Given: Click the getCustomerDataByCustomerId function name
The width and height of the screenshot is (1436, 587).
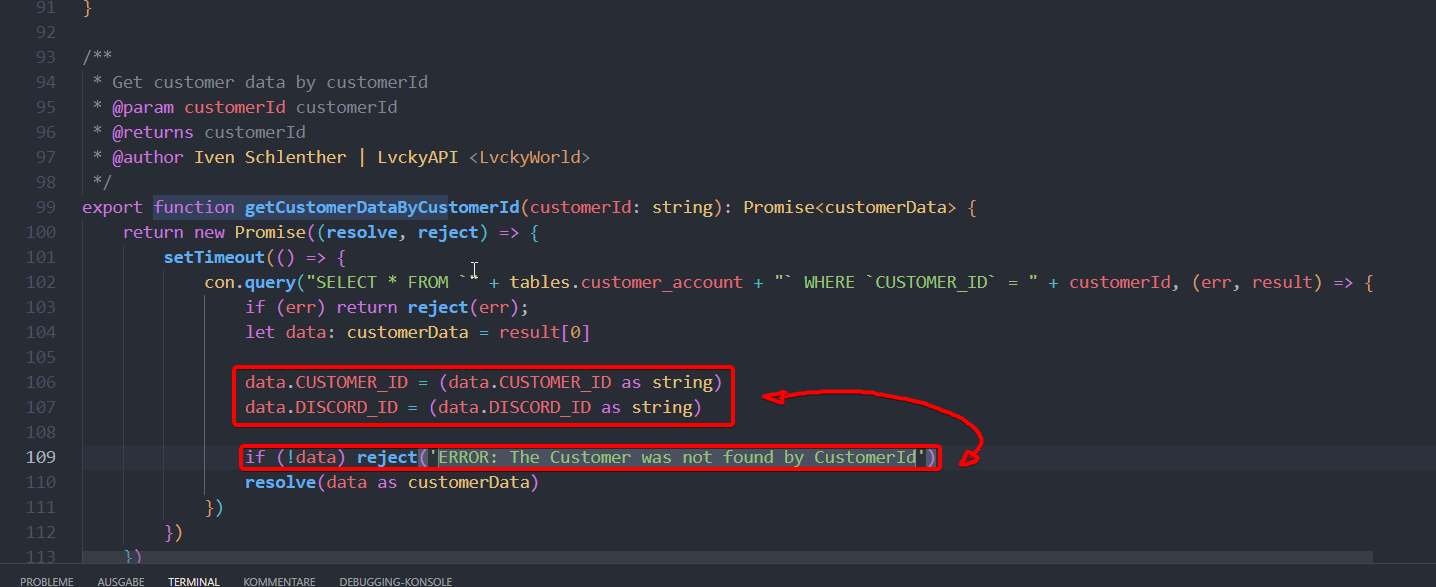Looking at the screenshot, I should tap(382, 207).
